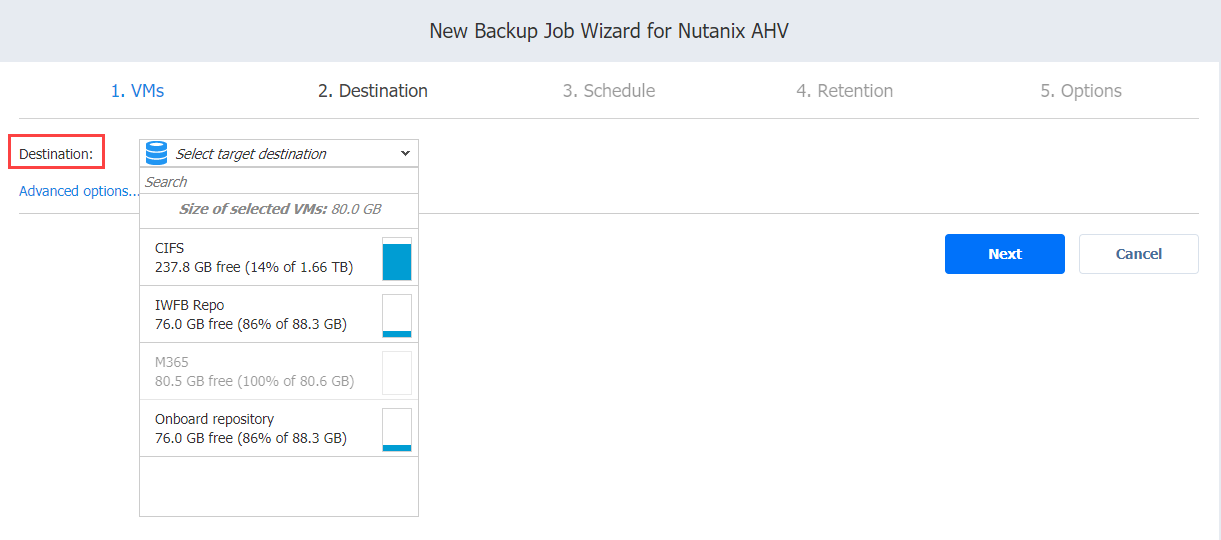Open the target destination dropdown arrow
The image size is (1221, 540).
click(405, 153)
